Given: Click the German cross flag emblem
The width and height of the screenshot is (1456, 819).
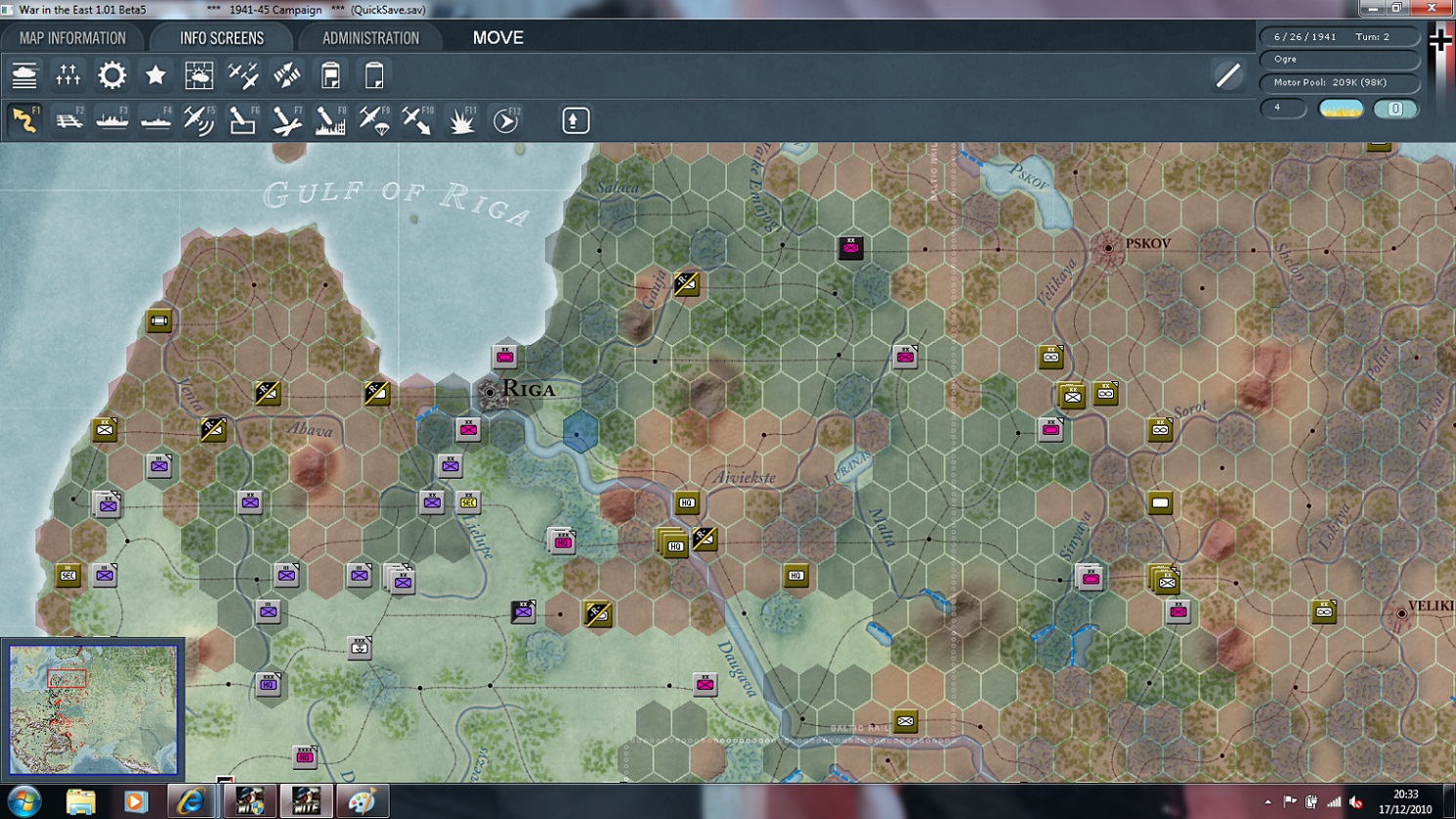Looking at the screenshot, I should 1440,40.
